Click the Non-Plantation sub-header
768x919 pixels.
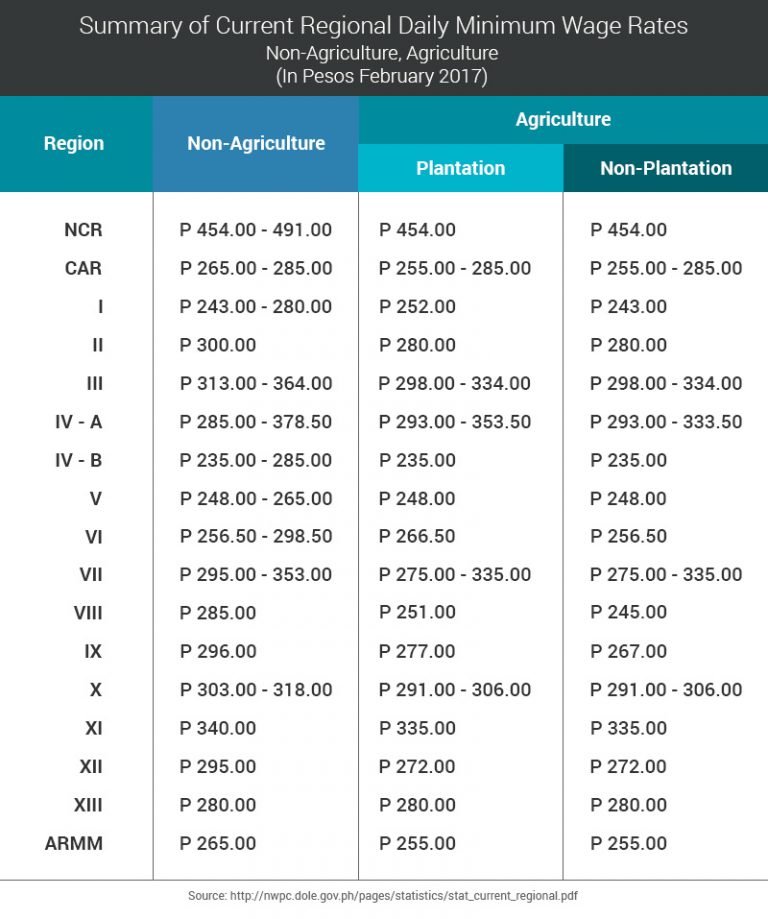pyautogui.click(x=666, y=168)
